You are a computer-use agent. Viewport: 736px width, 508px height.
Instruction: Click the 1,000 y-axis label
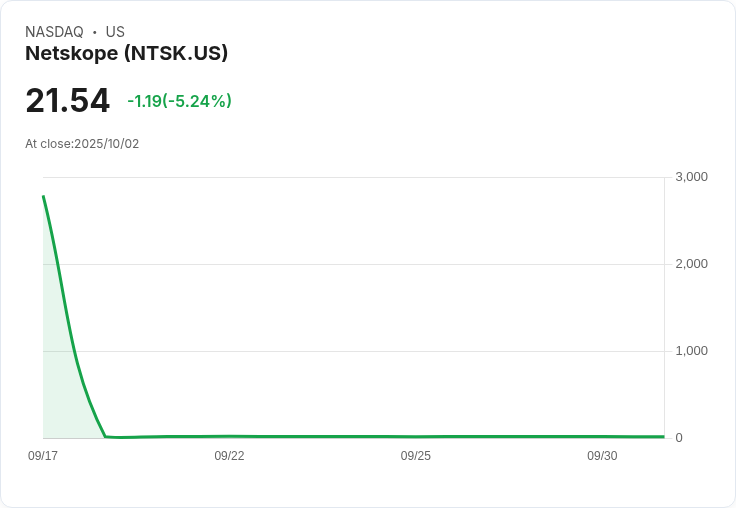coord(691,351)
